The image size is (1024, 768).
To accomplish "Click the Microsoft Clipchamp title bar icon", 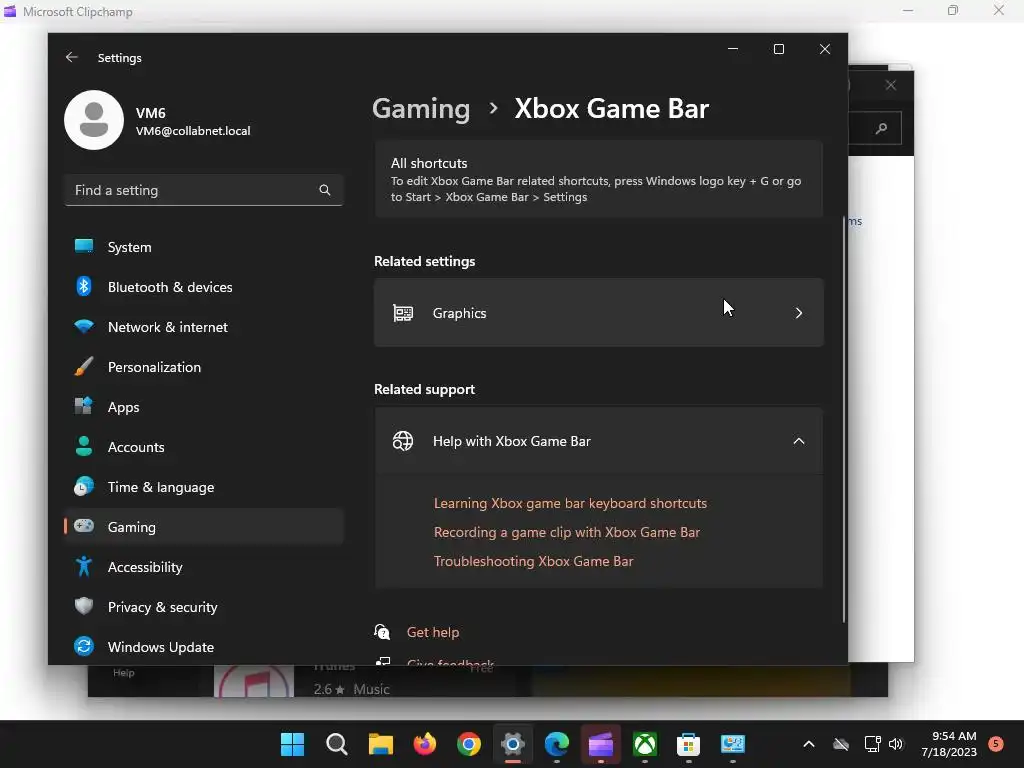I will [x=10, y=11].
